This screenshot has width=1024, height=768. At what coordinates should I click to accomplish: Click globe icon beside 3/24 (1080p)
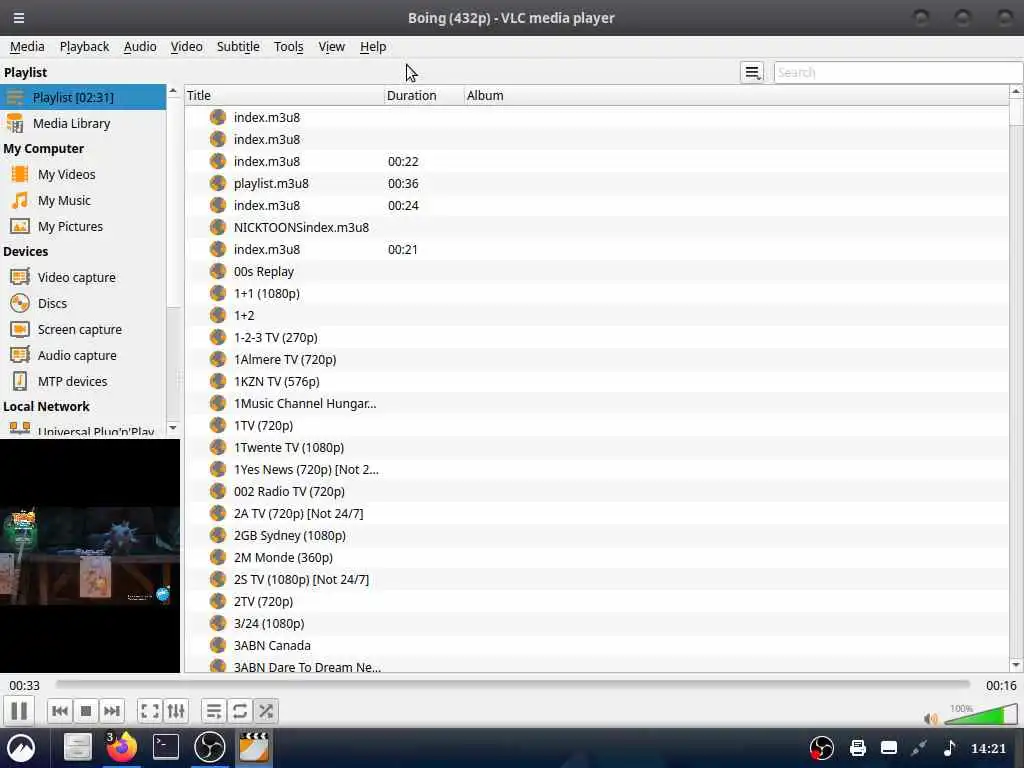click(217, 623)
